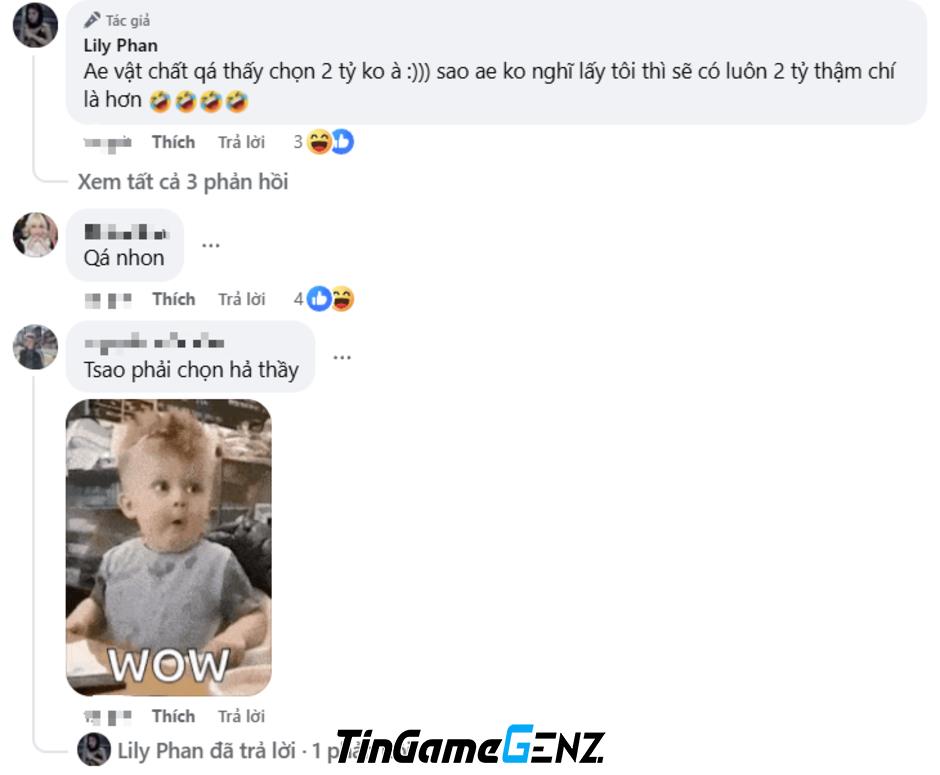940x775 pixels.
Task: Click 'Thích' under the 'Qá nhon' comment
Action: pyautogui.click(x=173, y=299)
